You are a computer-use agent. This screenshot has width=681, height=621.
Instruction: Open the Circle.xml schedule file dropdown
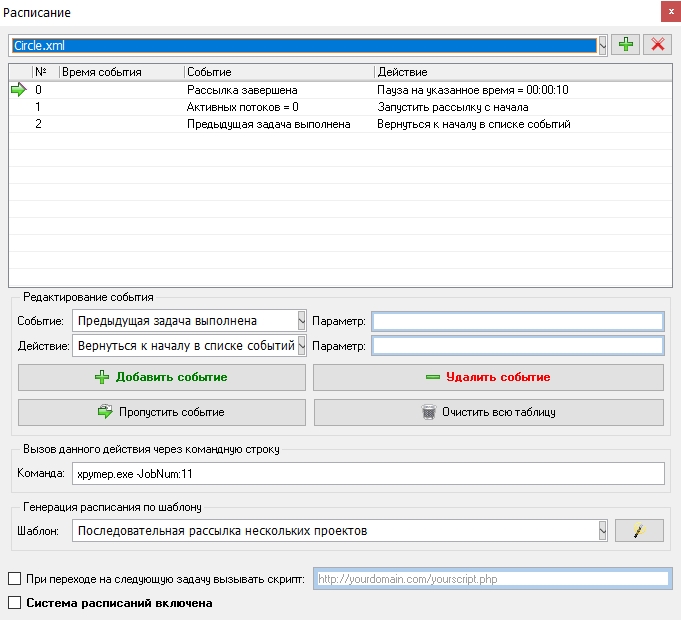point(602,45)
